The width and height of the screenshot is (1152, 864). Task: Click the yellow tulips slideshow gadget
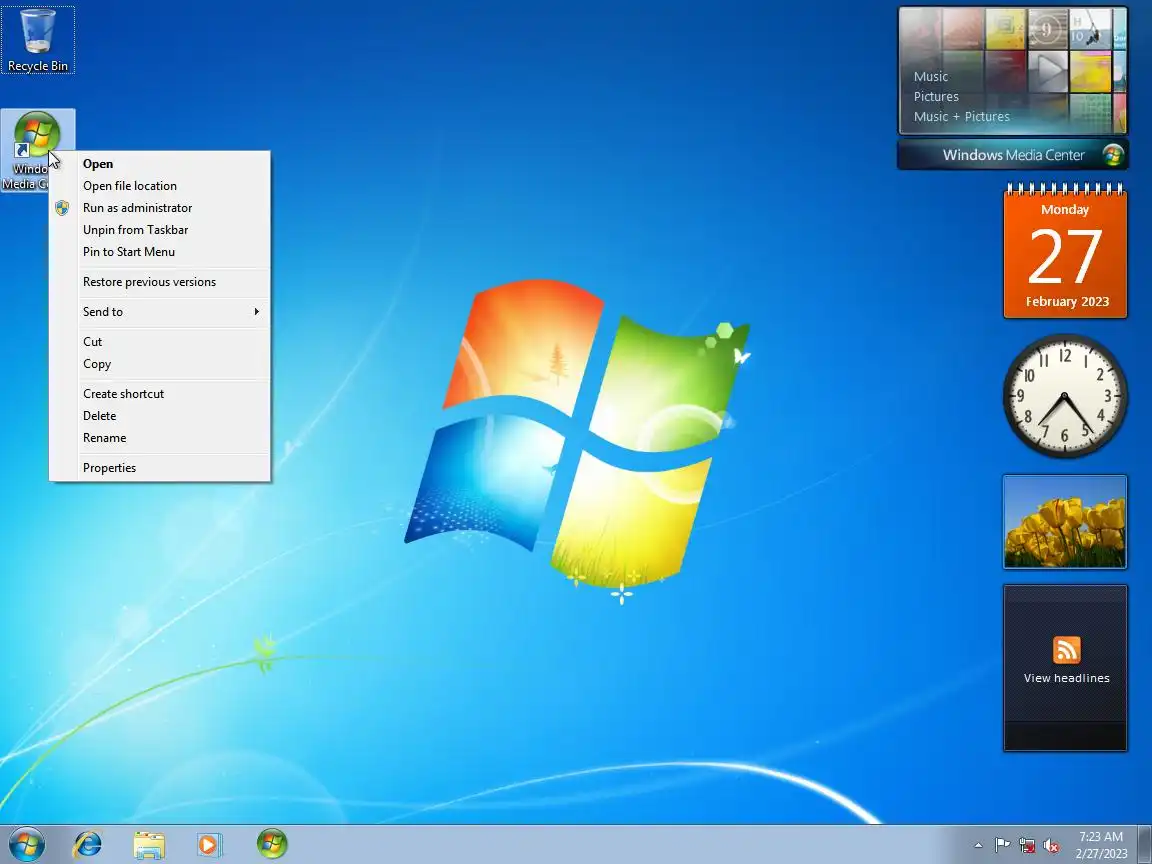[1065, 522]
